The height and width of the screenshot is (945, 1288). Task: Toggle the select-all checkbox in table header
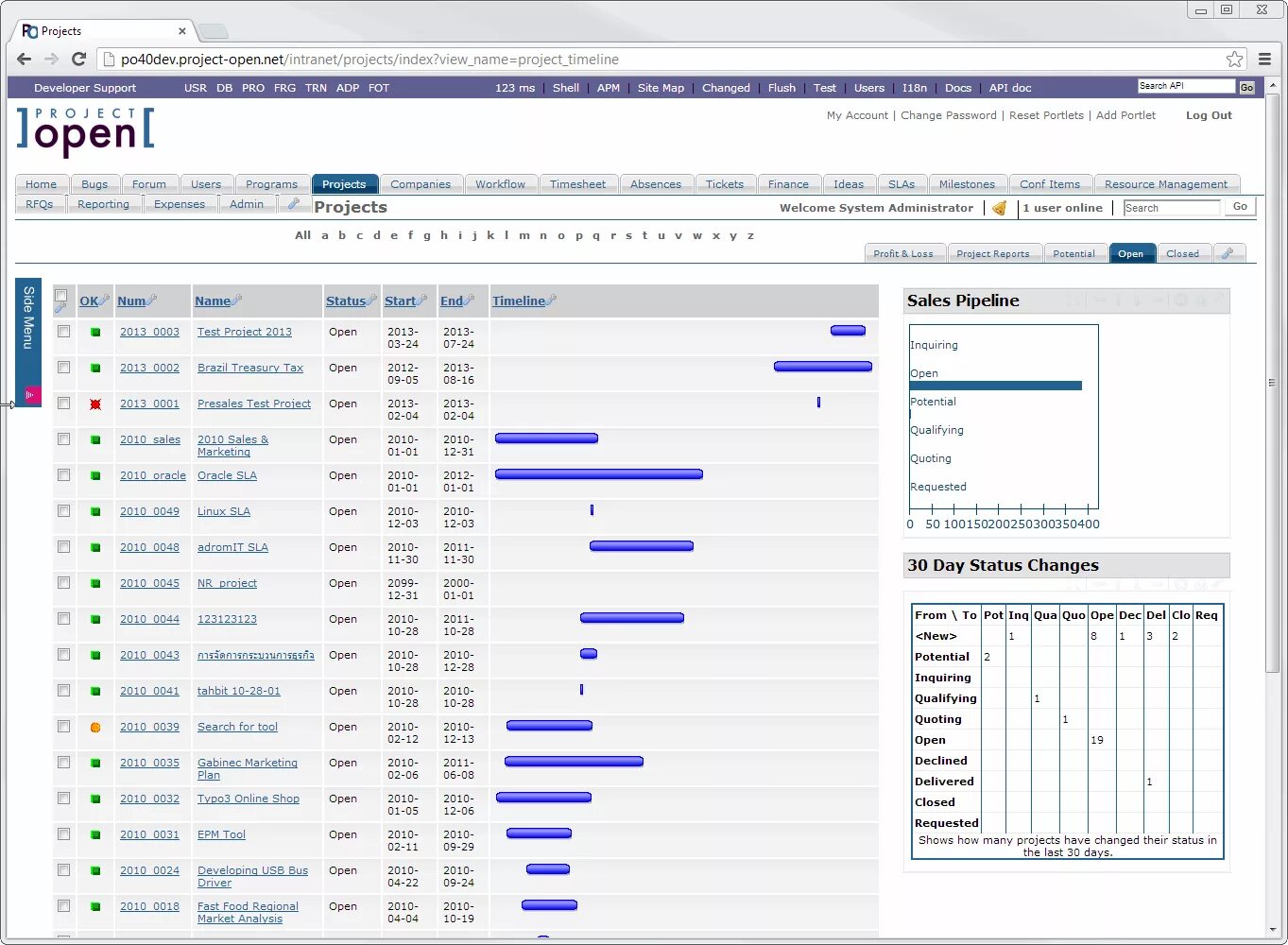click(x=61, y=295)
